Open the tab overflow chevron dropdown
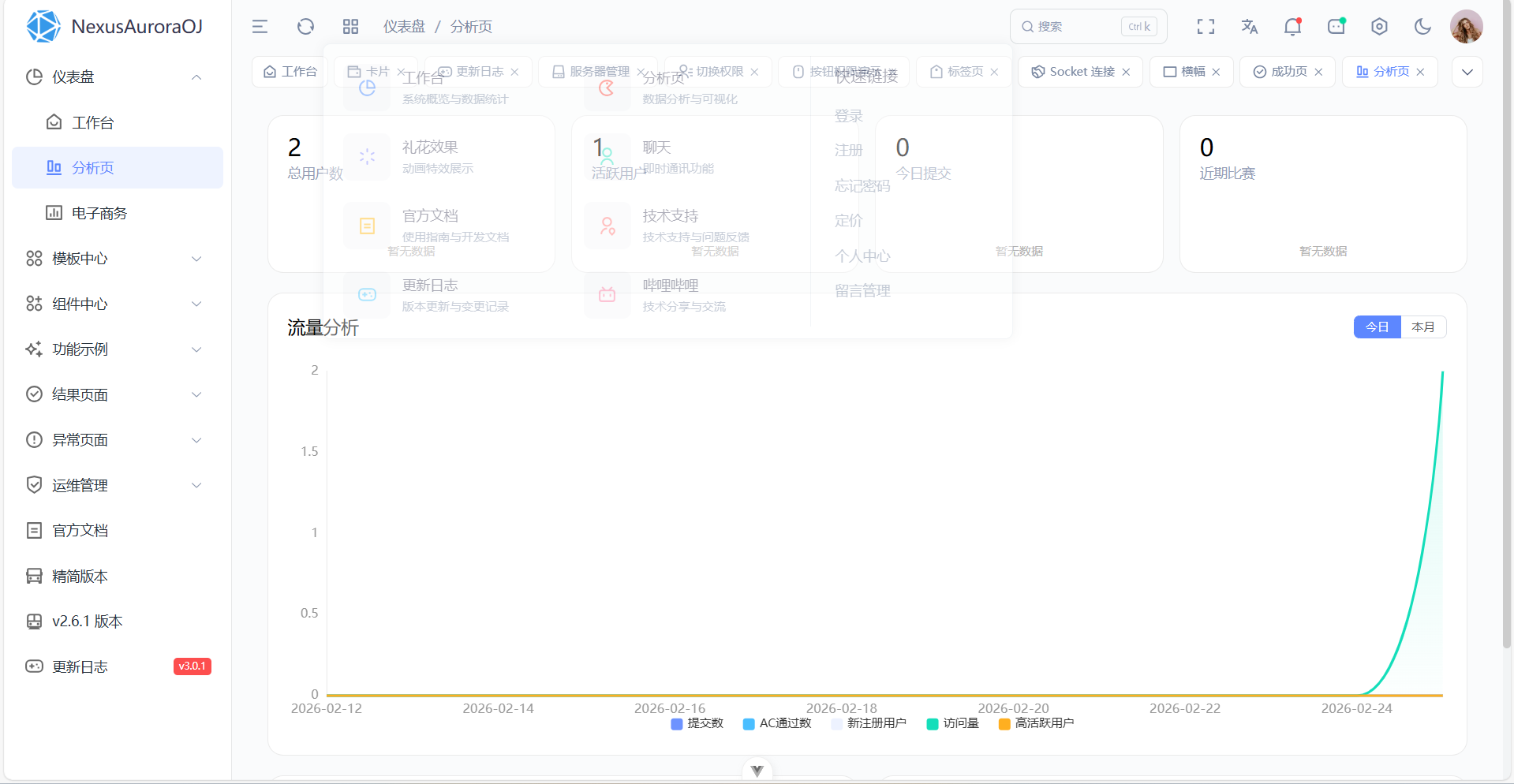This screenshot has height=784, width=1514. tap(1467, 72)
